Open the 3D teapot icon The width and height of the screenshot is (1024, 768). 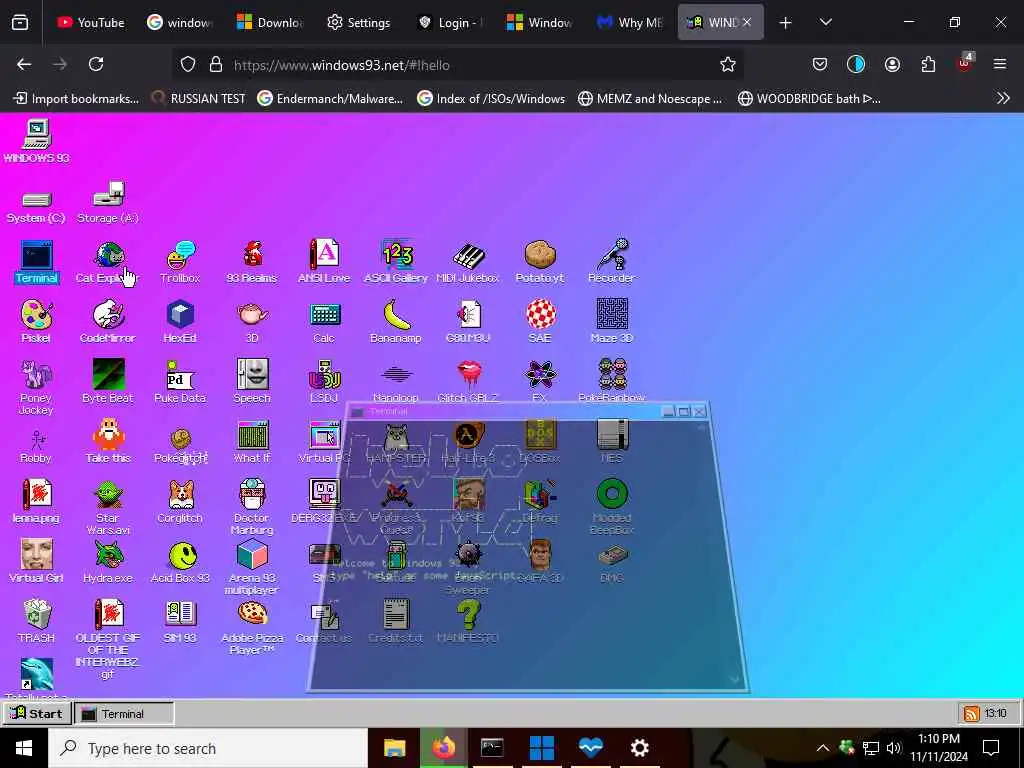[252, 321]
